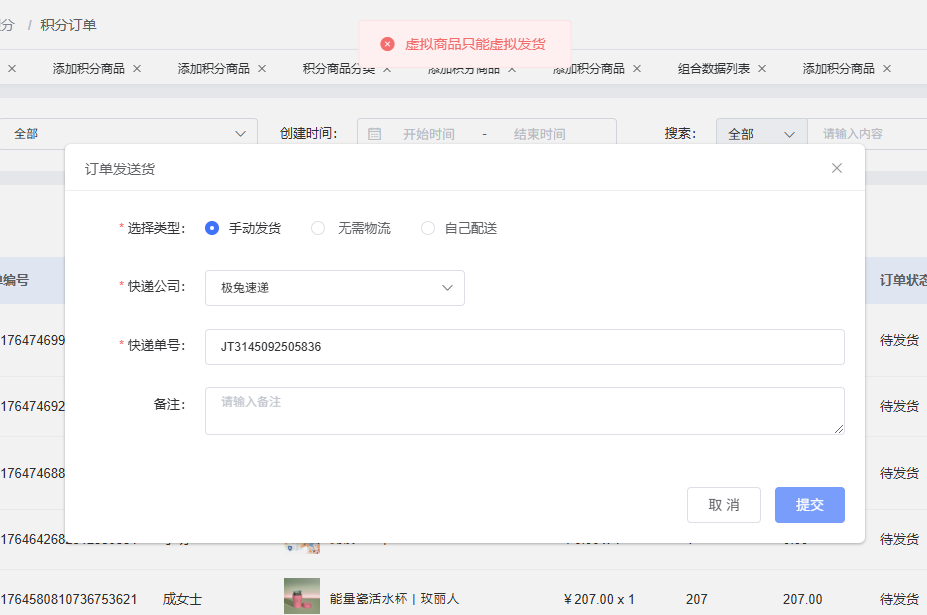
Task: Click the 开始时间 date input
Action: coord(428,134)
